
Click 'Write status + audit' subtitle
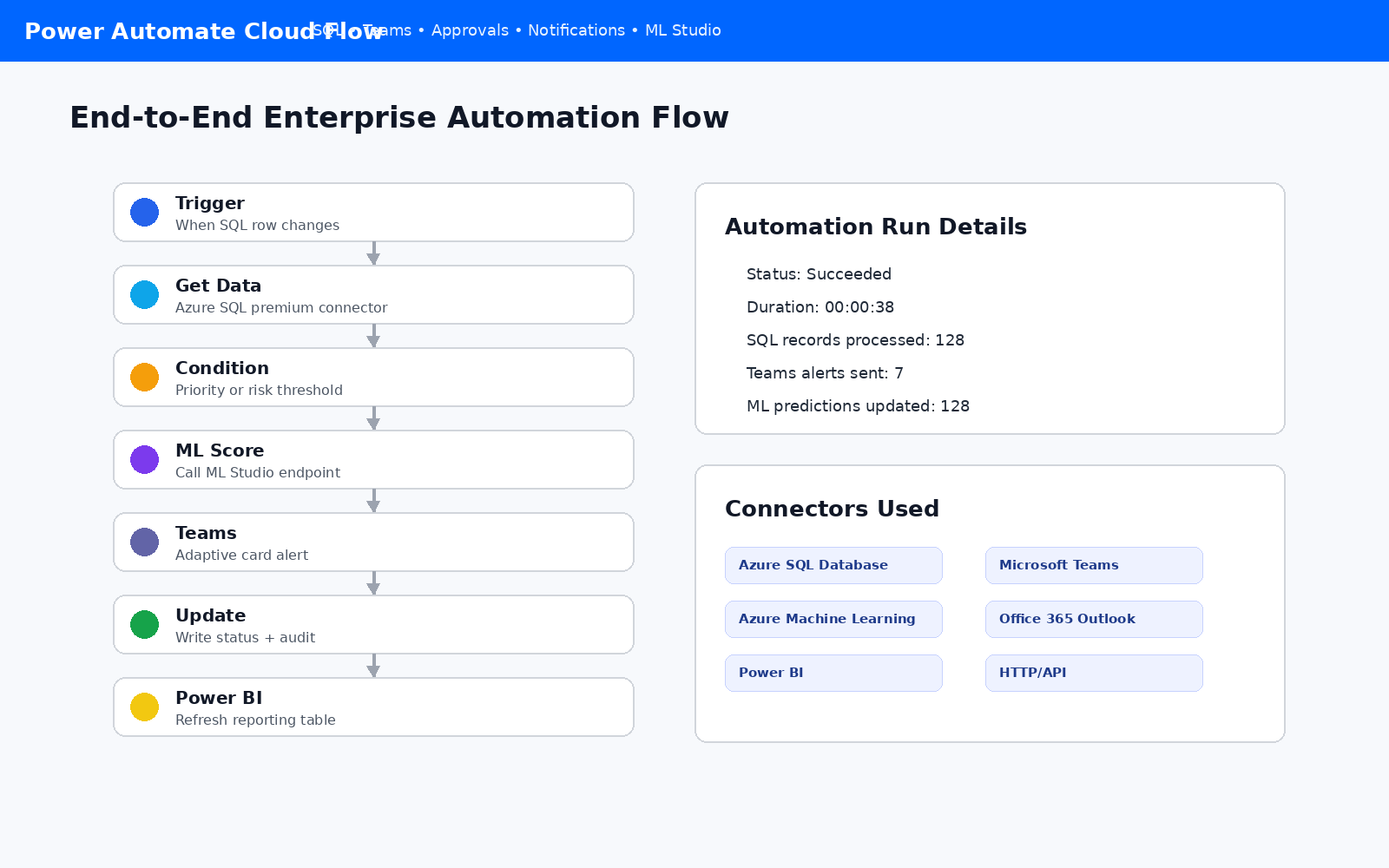click(245, 638)
